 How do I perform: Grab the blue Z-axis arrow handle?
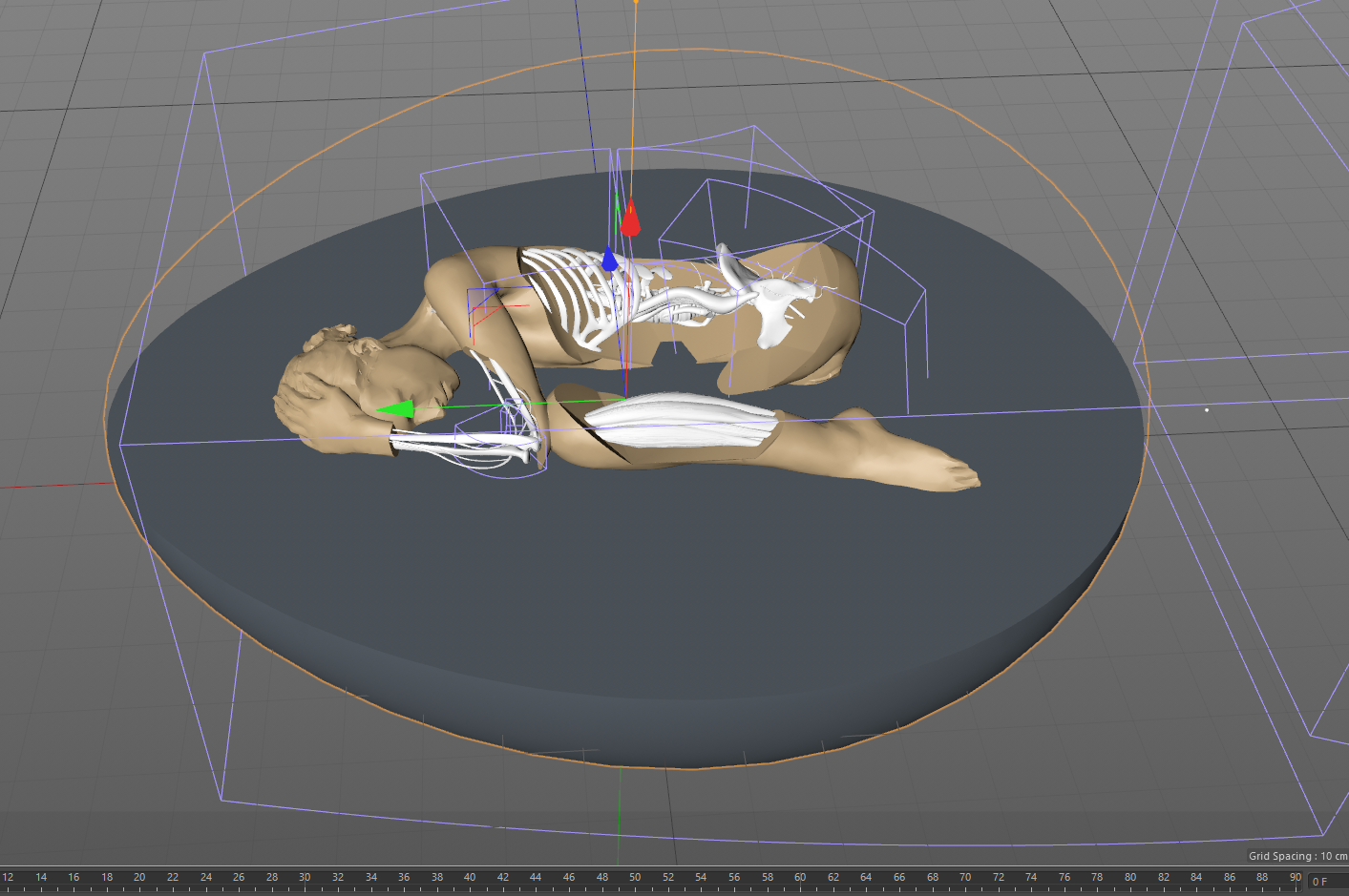[x=609, y=258]
